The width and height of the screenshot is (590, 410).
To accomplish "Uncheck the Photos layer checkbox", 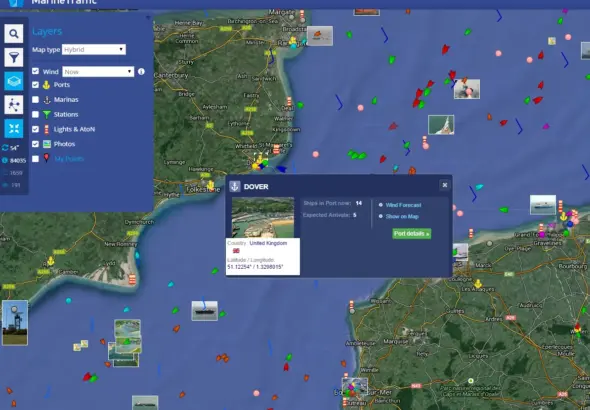I will 35,144.
